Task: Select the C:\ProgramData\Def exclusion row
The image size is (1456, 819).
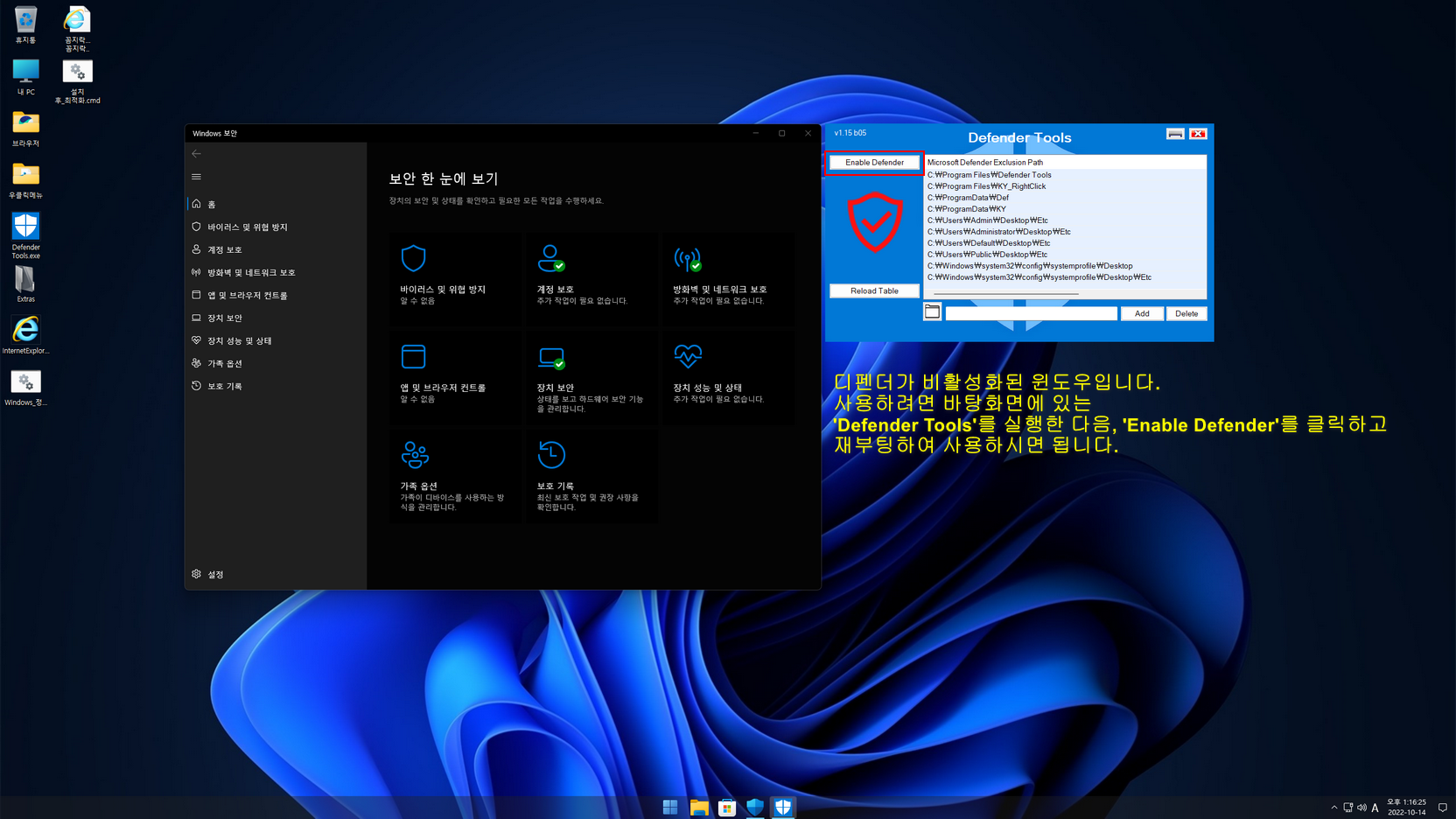Action: (1065, 198)
